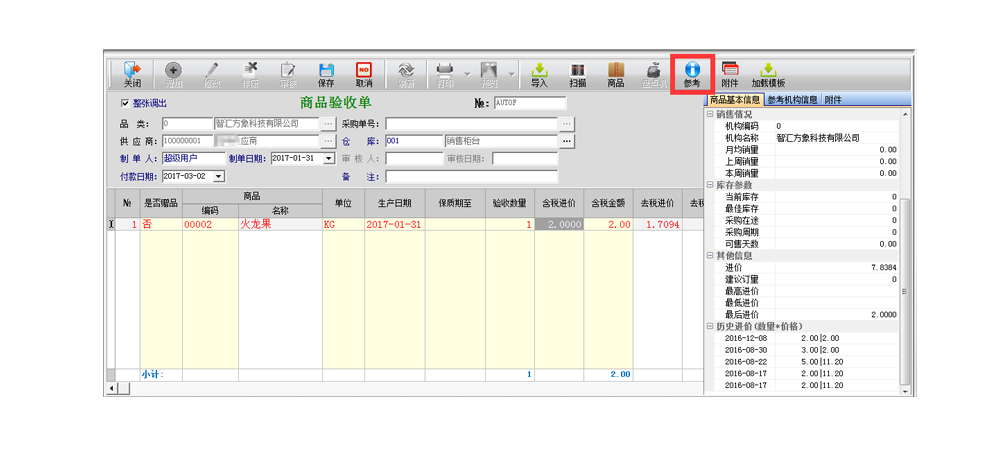Click the 加载模板 (Load template) icon
Viewport: 1000px width, 450px height.
point(768,75)
